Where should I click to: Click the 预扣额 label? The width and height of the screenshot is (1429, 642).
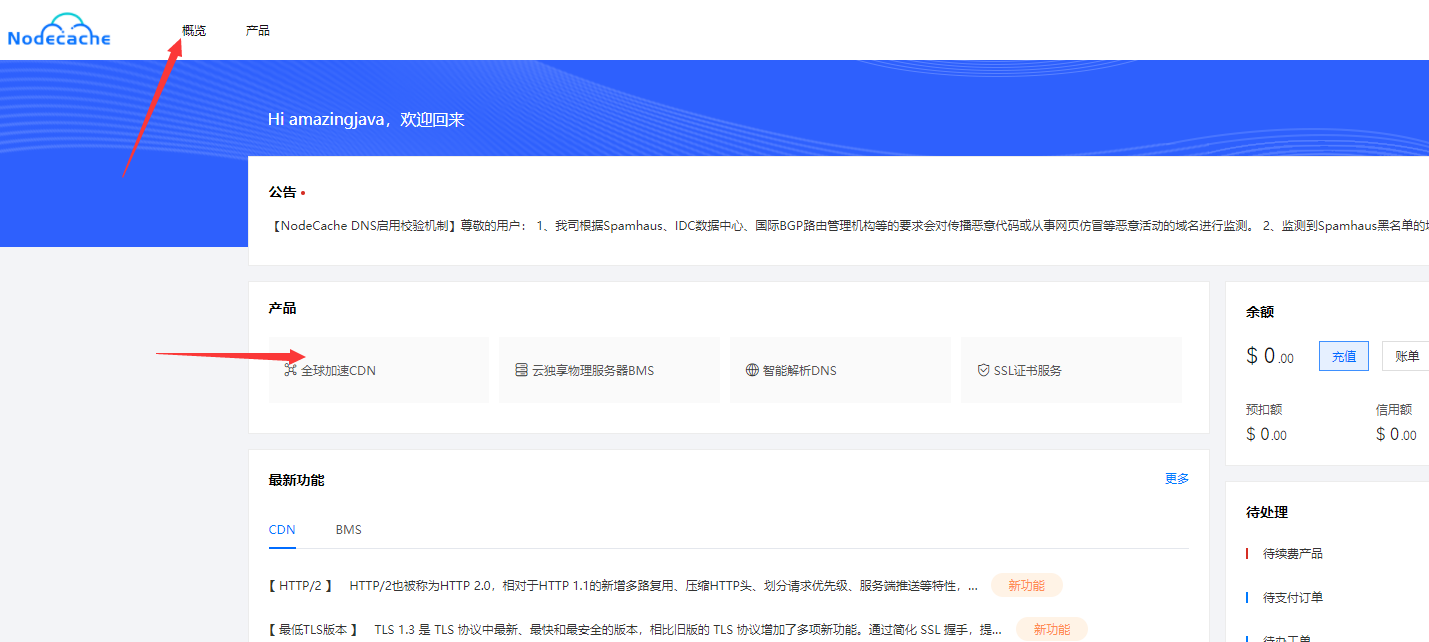point(1264,410)
